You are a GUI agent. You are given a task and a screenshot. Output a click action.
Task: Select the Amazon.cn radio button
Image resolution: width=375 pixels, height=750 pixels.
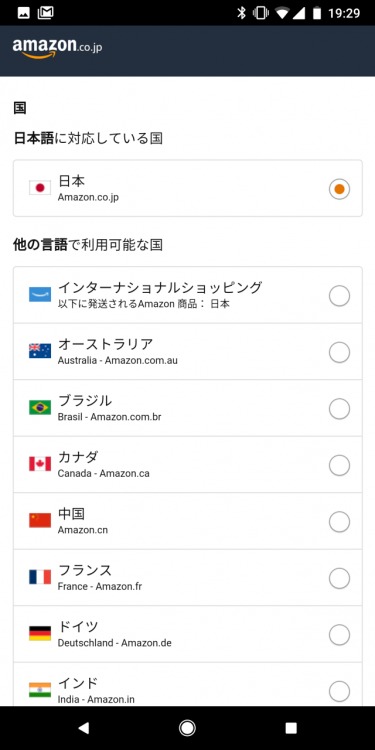click(x=339, y=522)
